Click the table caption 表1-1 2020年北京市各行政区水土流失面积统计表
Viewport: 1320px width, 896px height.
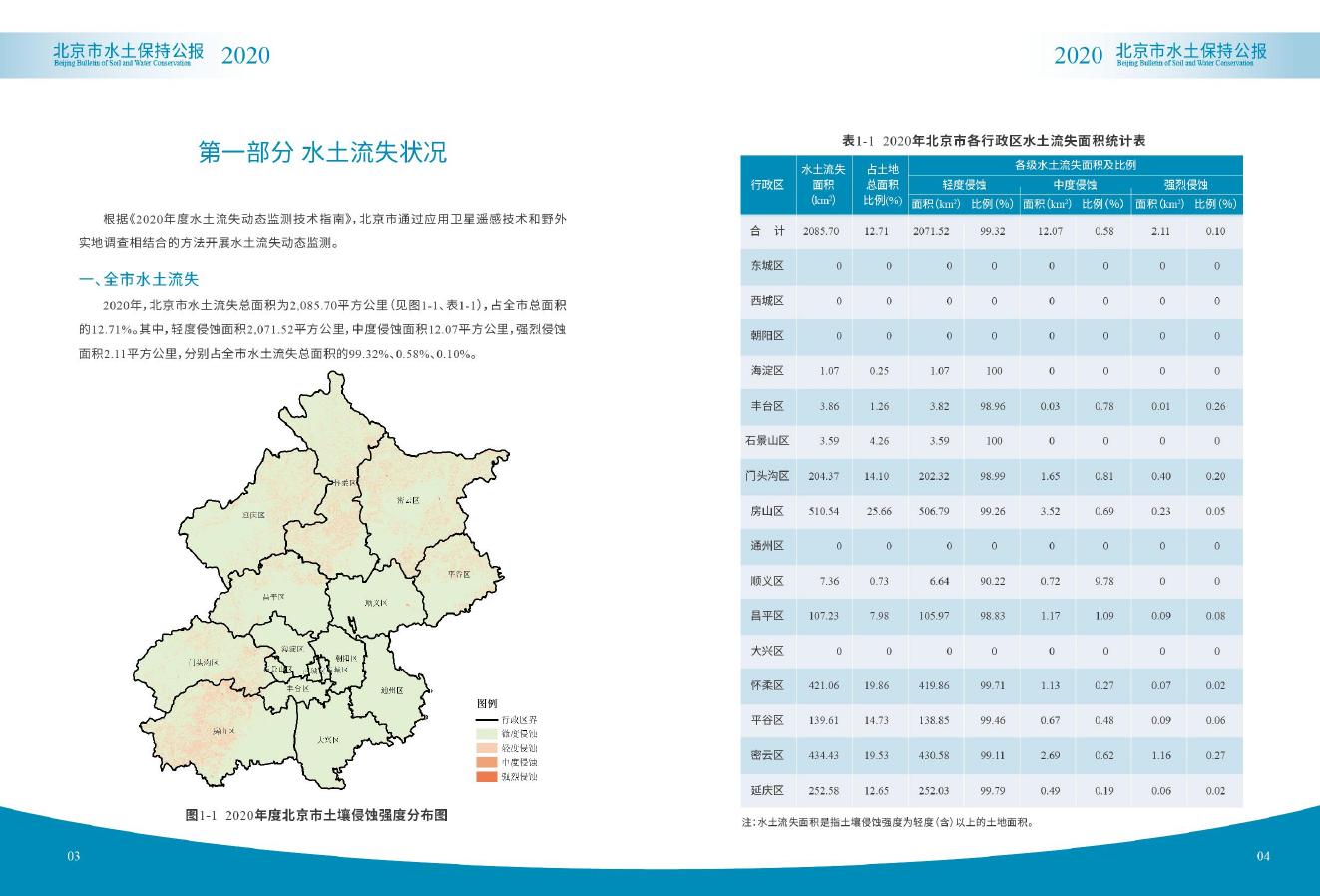point(993,141)
